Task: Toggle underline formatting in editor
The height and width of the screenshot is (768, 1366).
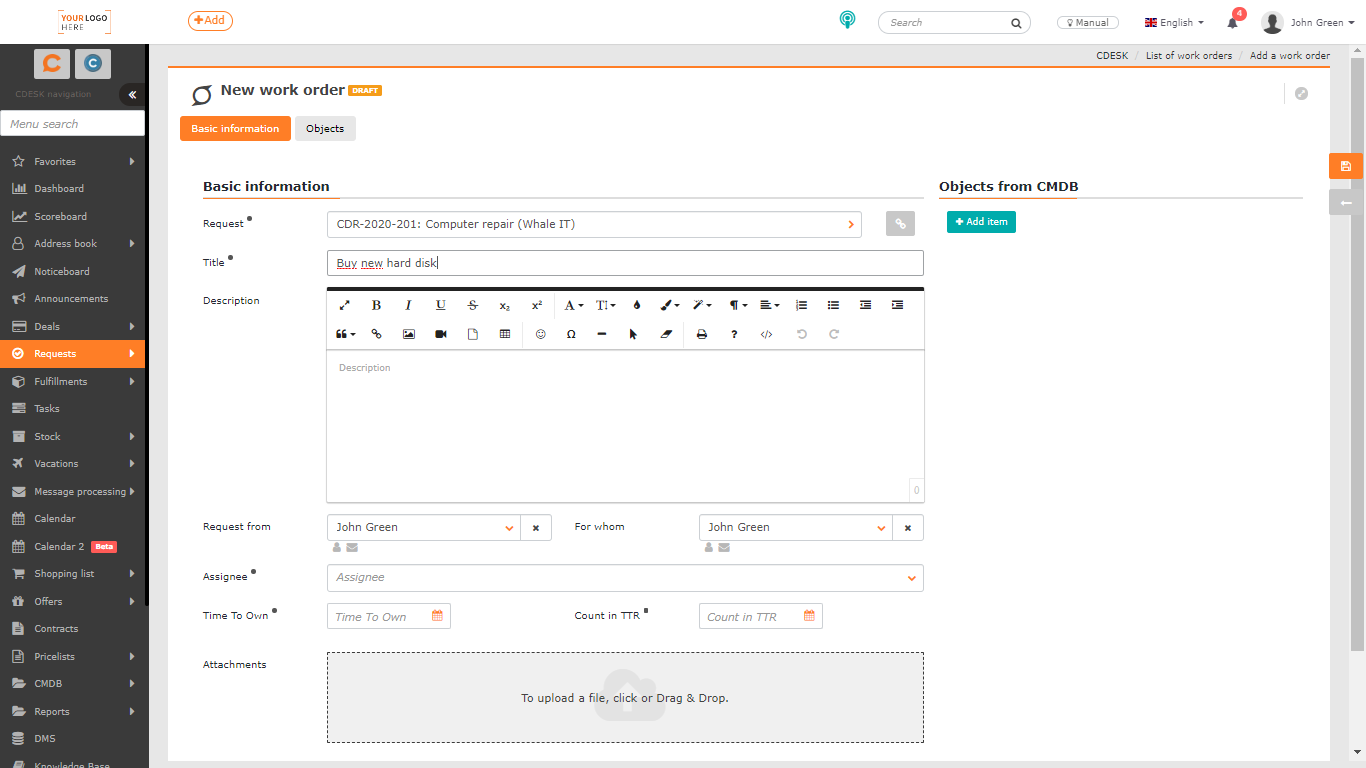Action: point(440,305)
